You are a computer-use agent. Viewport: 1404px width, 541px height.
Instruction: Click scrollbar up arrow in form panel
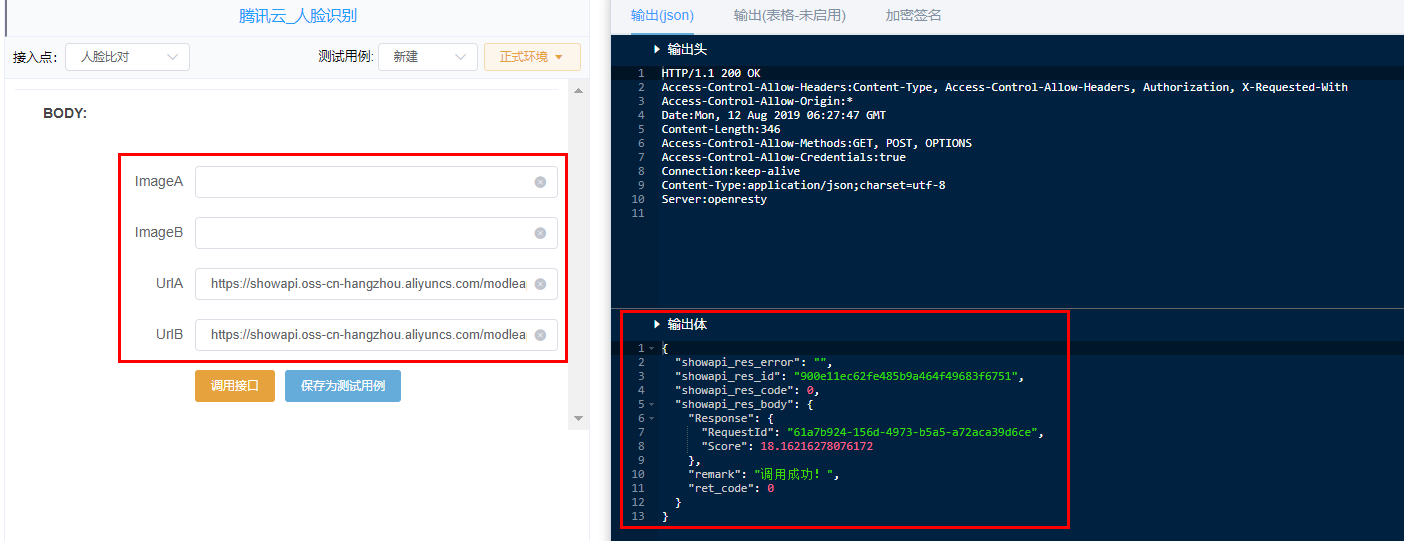578,91
